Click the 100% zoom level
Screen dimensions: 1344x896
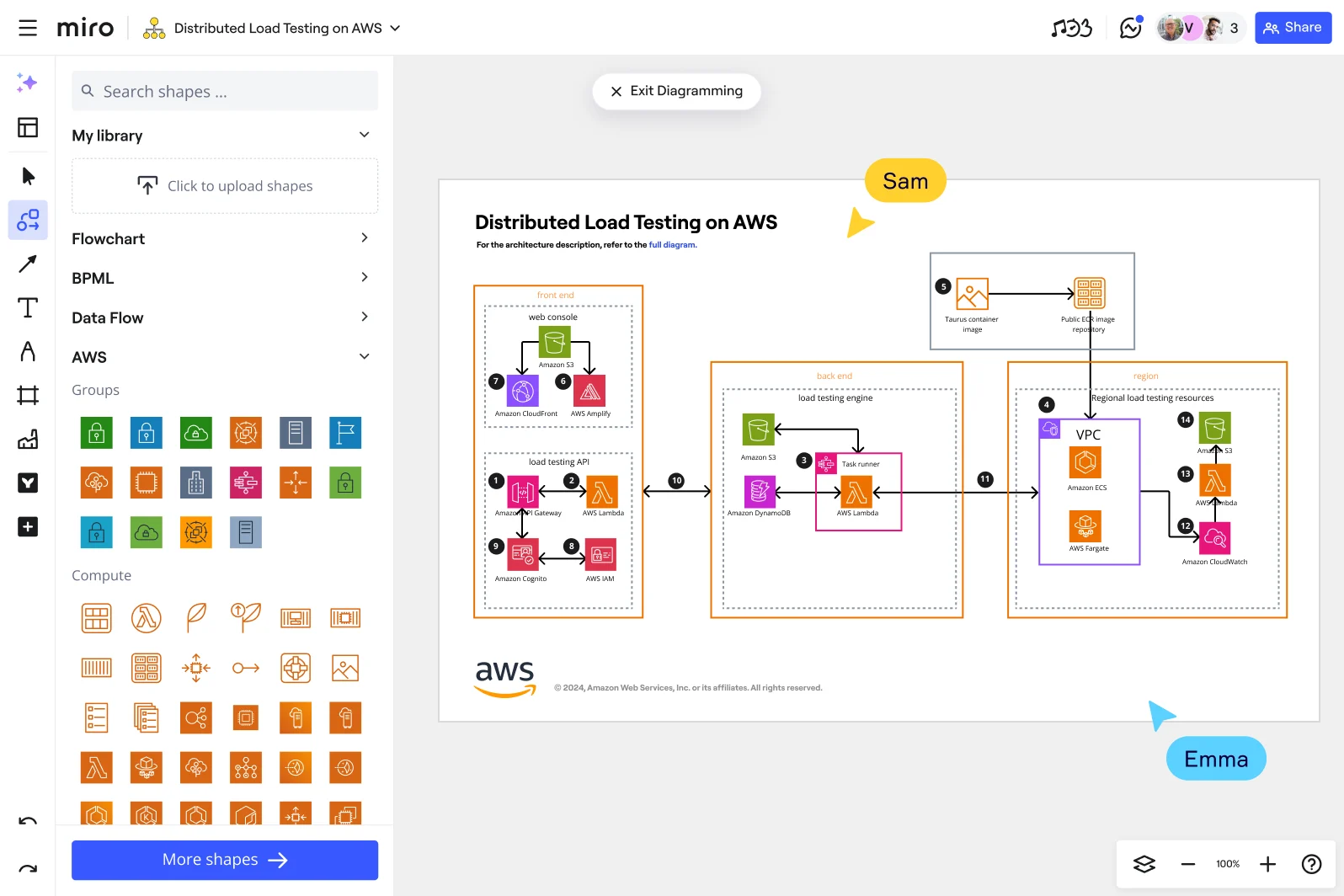1228,864
